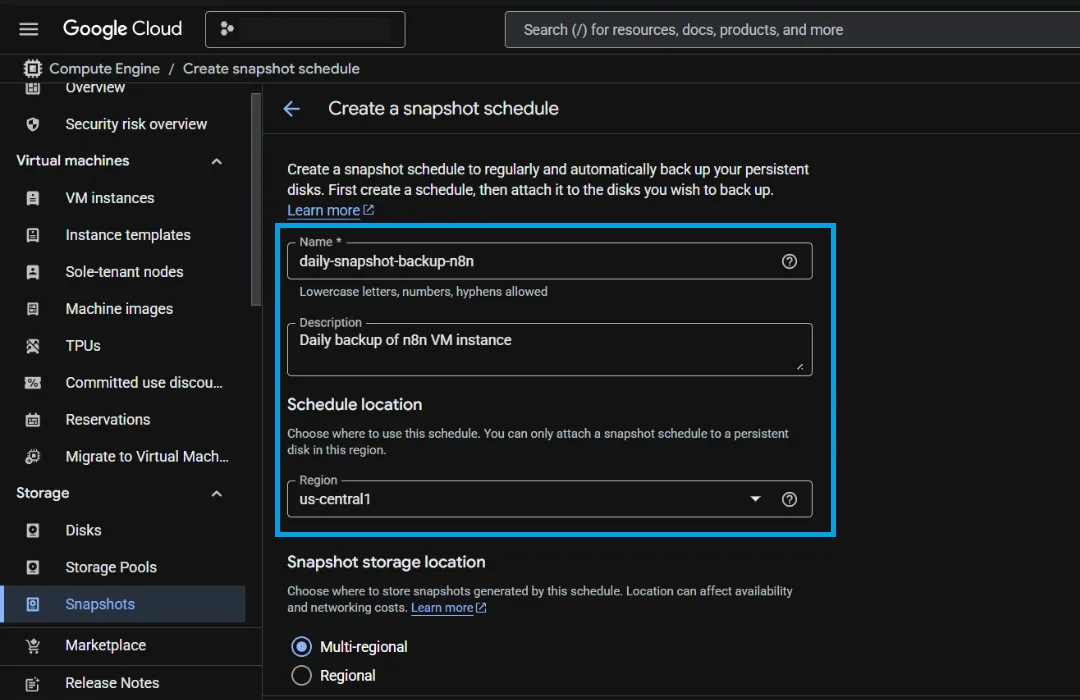Open Marketplace from sidebar

[106, 646]
